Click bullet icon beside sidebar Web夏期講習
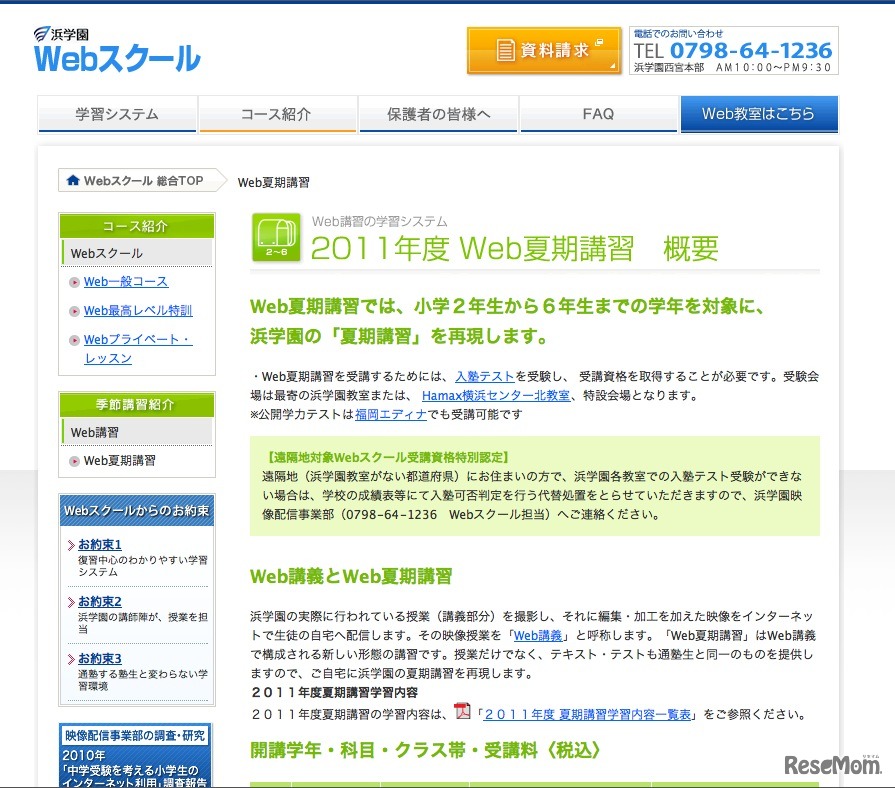This screenshot has height=788, width=895. point(74,461)
